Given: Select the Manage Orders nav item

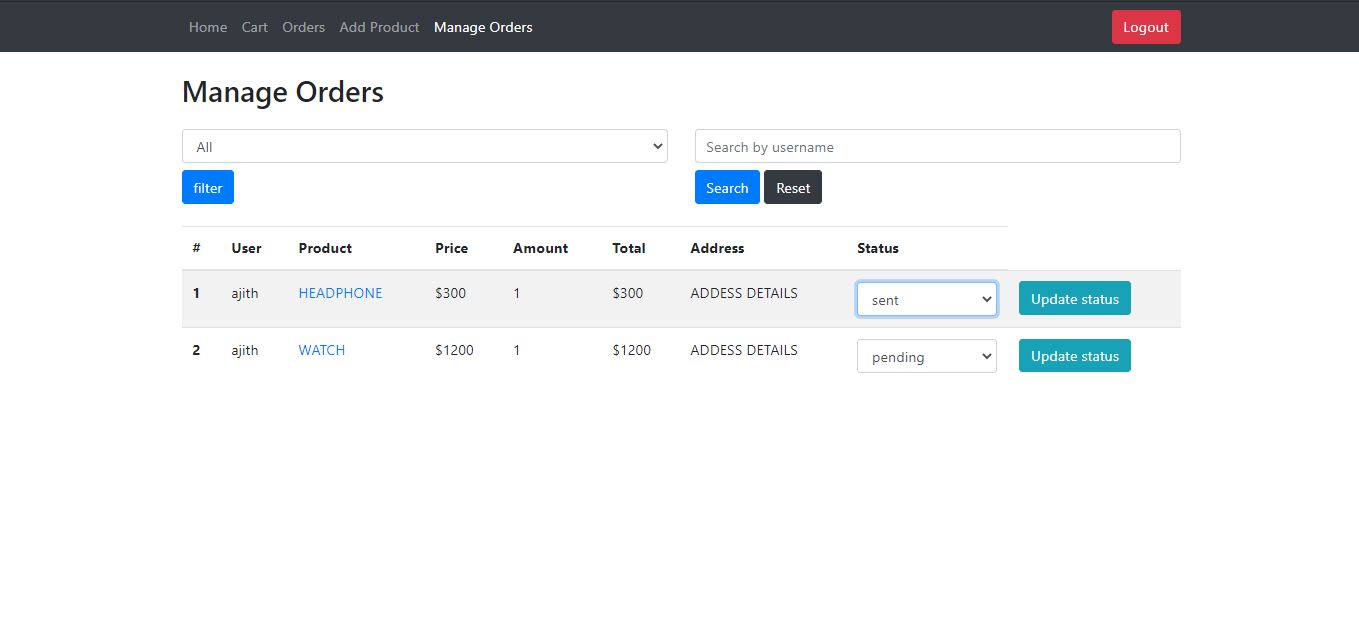Looking at the screenshot, I should pyautogui.click(x=483, y=27).
